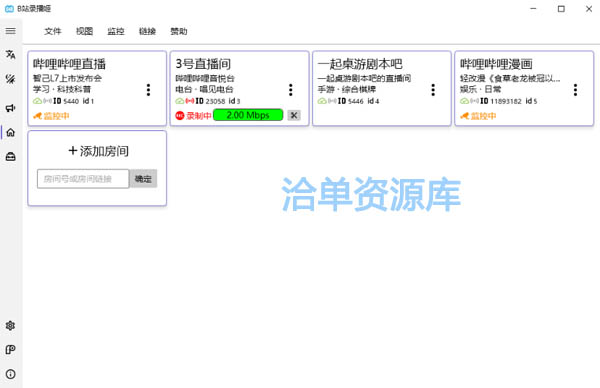The image size is (600, 388).
Task: Click the 学习 · 科技科普 category text
Action: click(62, 90)
